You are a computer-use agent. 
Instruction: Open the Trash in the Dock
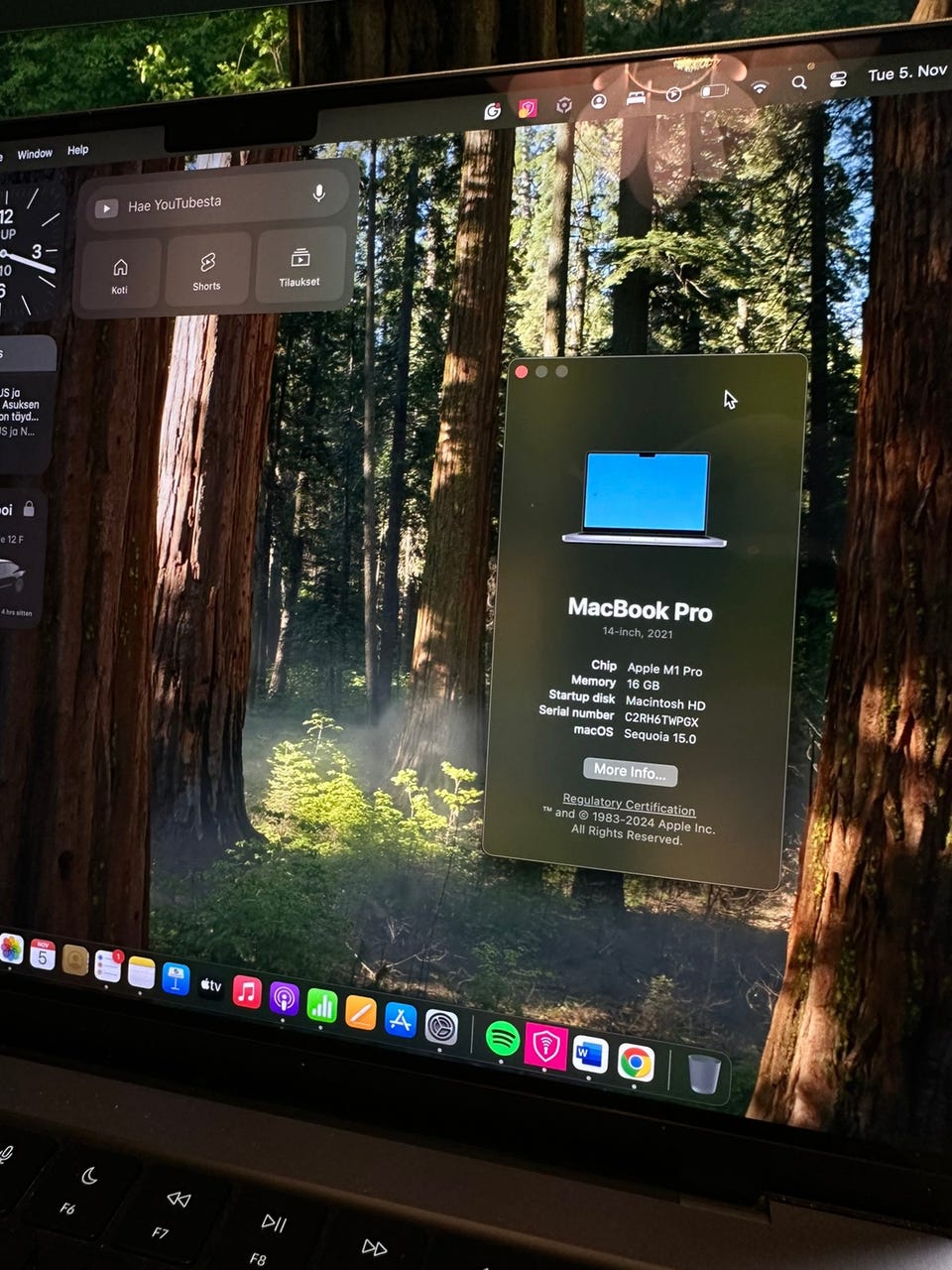704,1075
